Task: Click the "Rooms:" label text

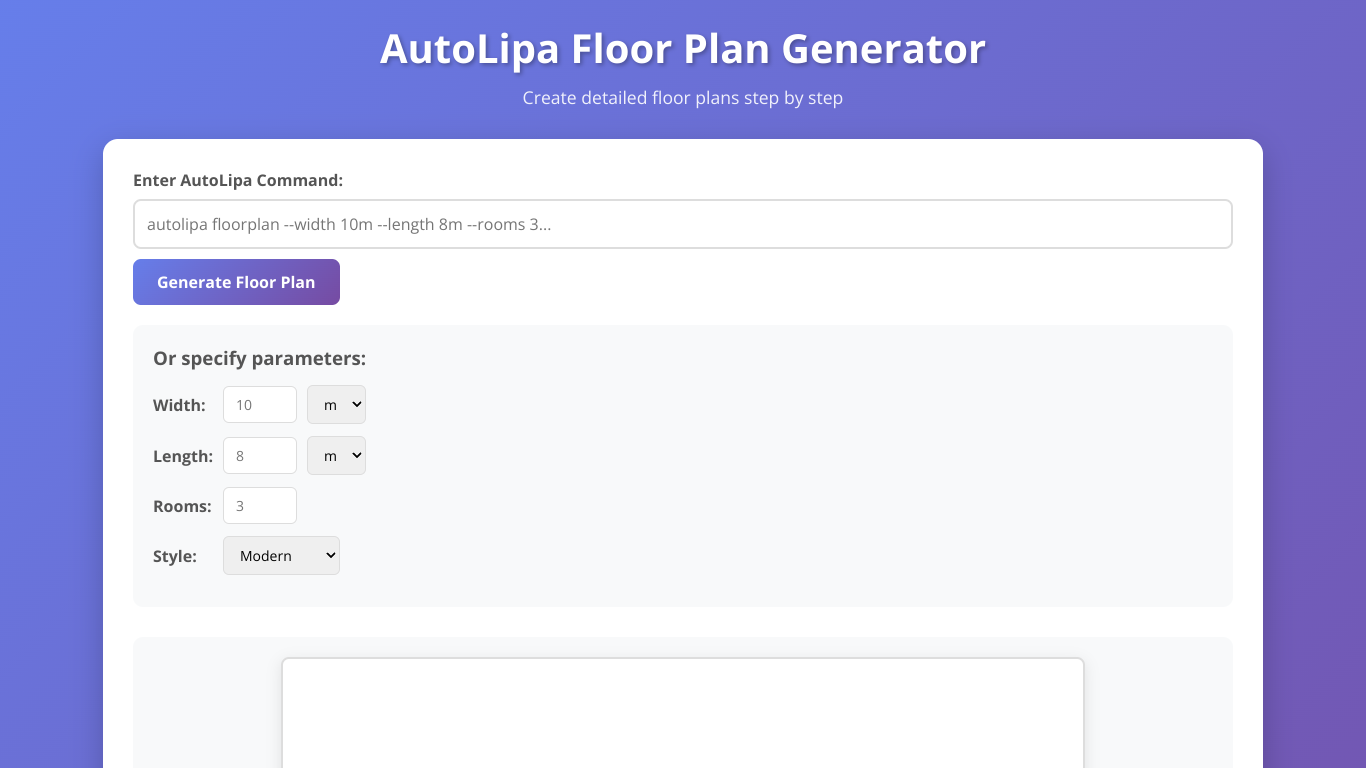Action: [x=182, y=507]
